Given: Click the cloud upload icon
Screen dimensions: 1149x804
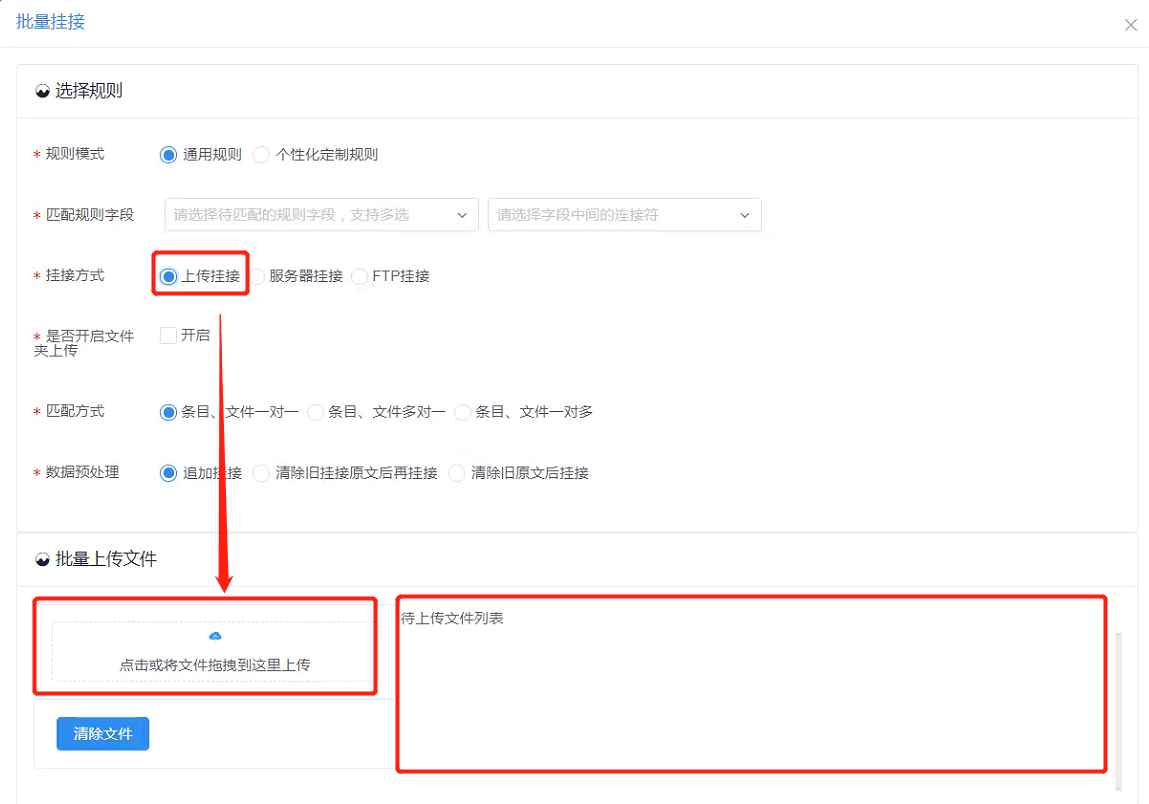Looking at the screenshot, I should point(215,636).
